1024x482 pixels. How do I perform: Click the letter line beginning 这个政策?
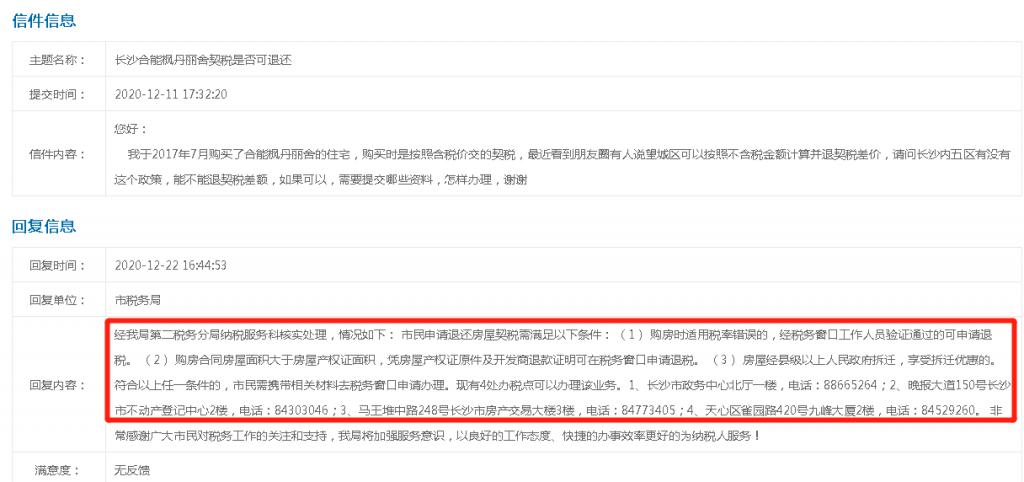pos(321,180)
